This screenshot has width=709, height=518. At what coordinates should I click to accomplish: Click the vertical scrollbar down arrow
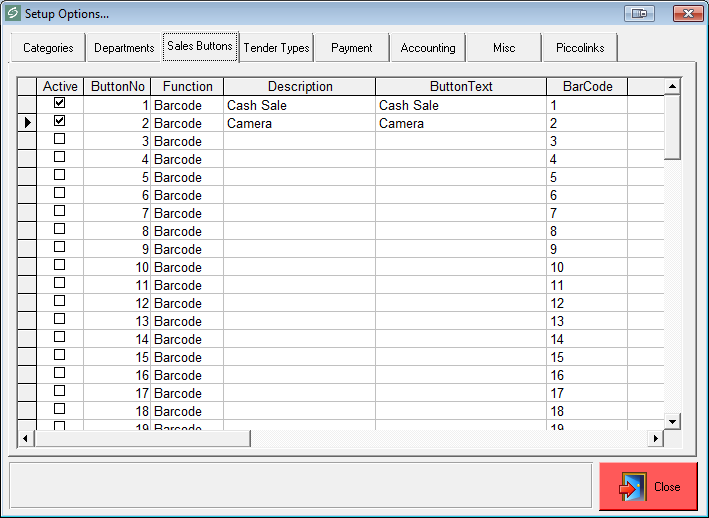[x=673, y=422]
